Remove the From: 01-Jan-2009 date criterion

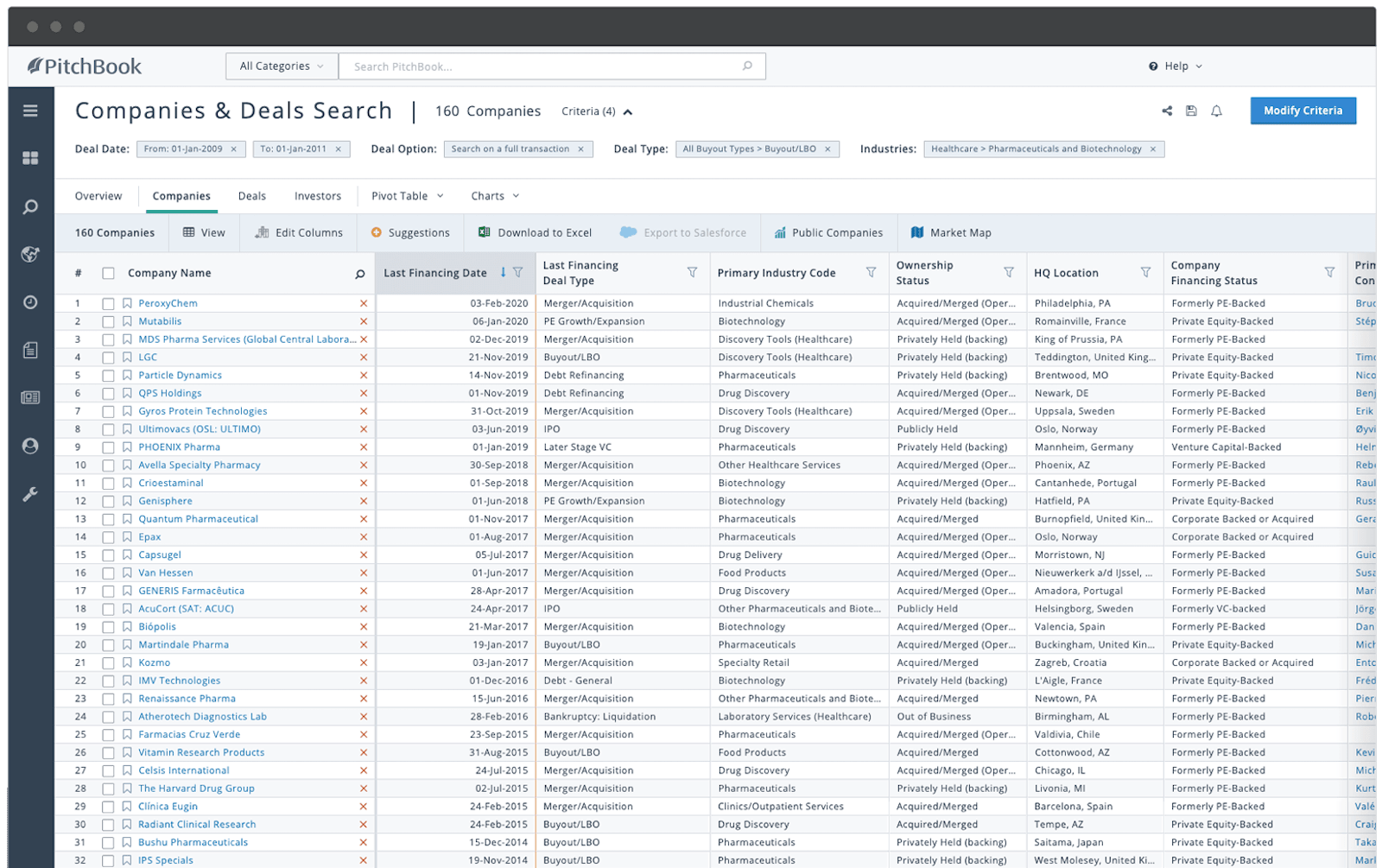pyautogui.click(x=233, y=149)
